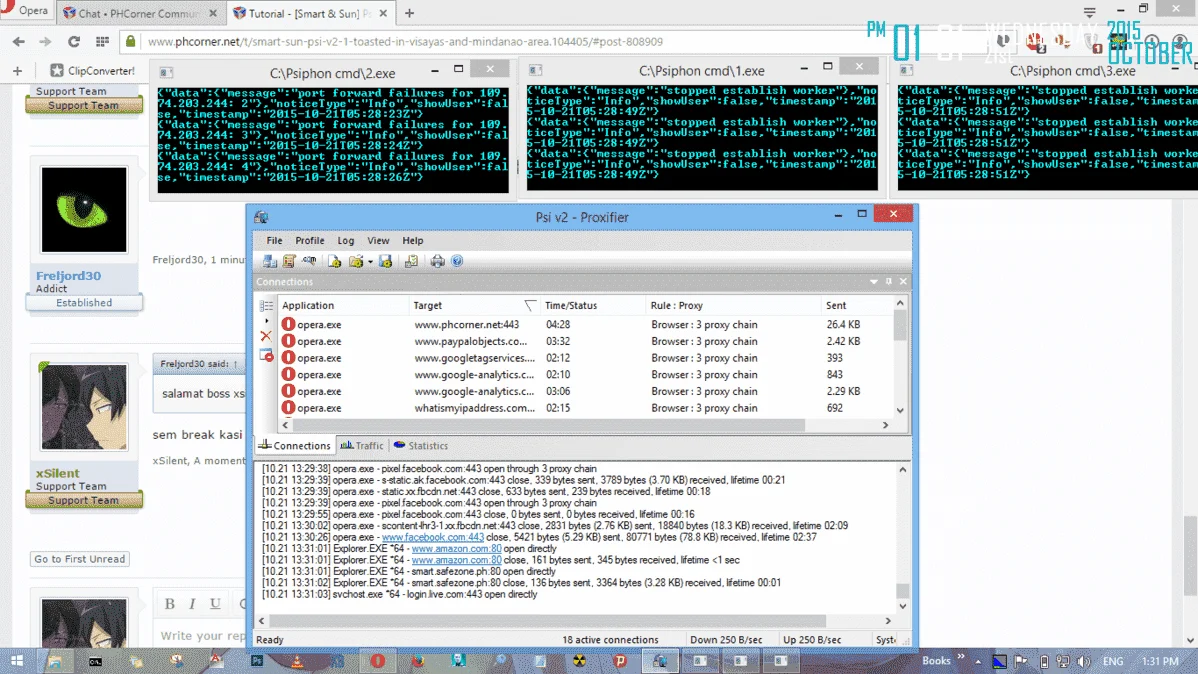Open VLC from the taskbar

tap(297, 661)
